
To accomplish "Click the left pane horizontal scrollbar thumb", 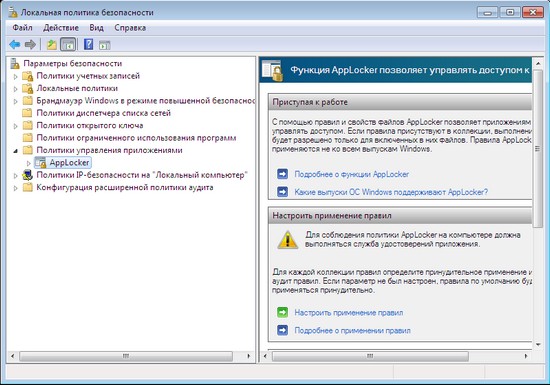I will click(x=126, y=356).
